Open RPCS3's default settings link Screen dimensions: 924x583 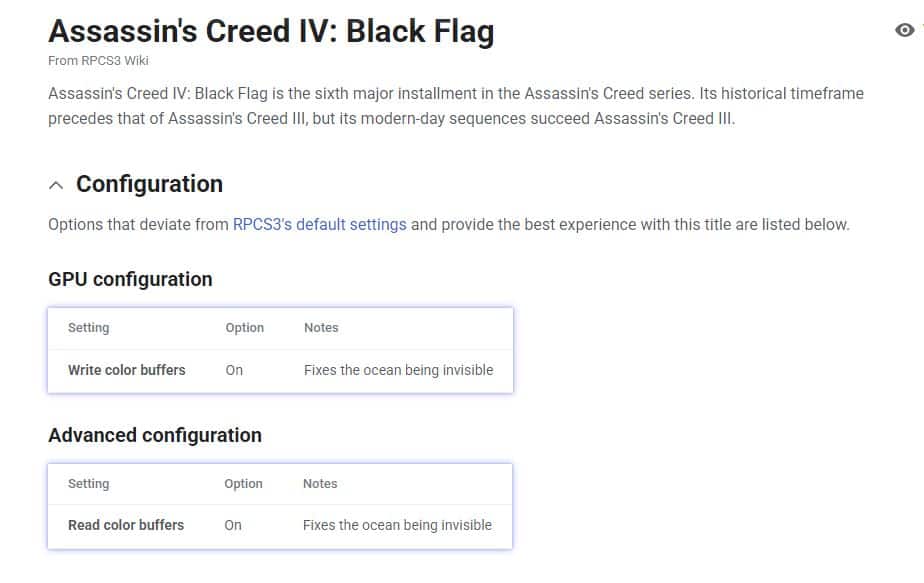click(x=319, y=225)
